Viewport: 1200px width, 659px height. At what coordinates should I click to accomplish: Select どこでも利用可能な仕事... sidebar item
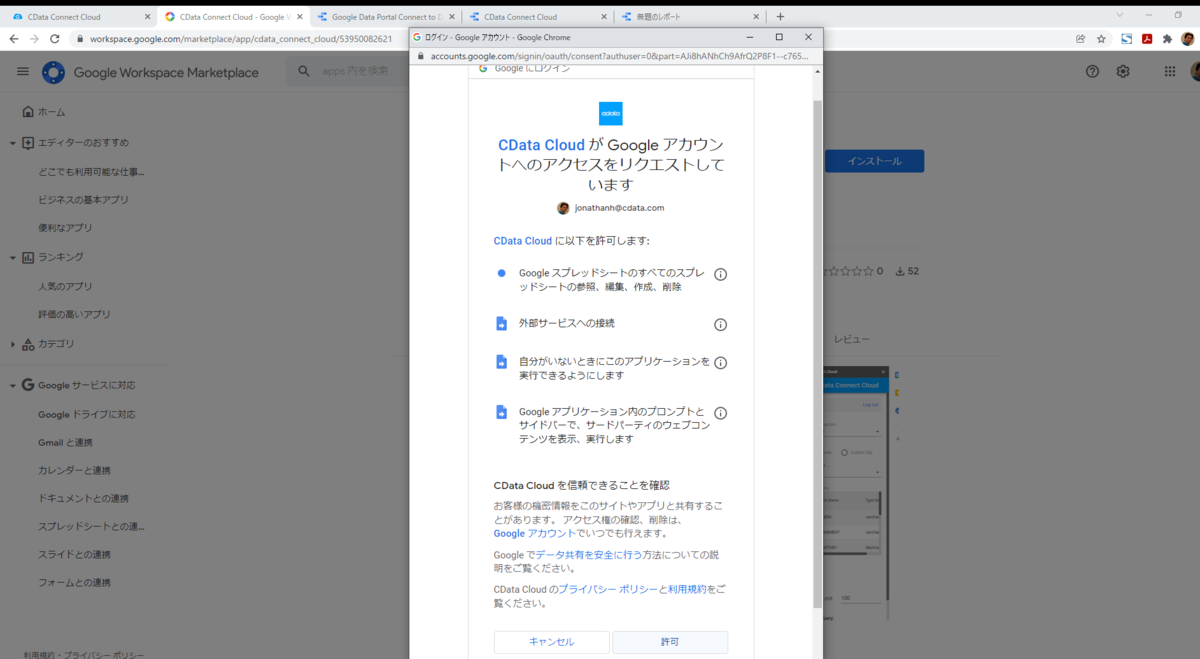coord(91,171)
